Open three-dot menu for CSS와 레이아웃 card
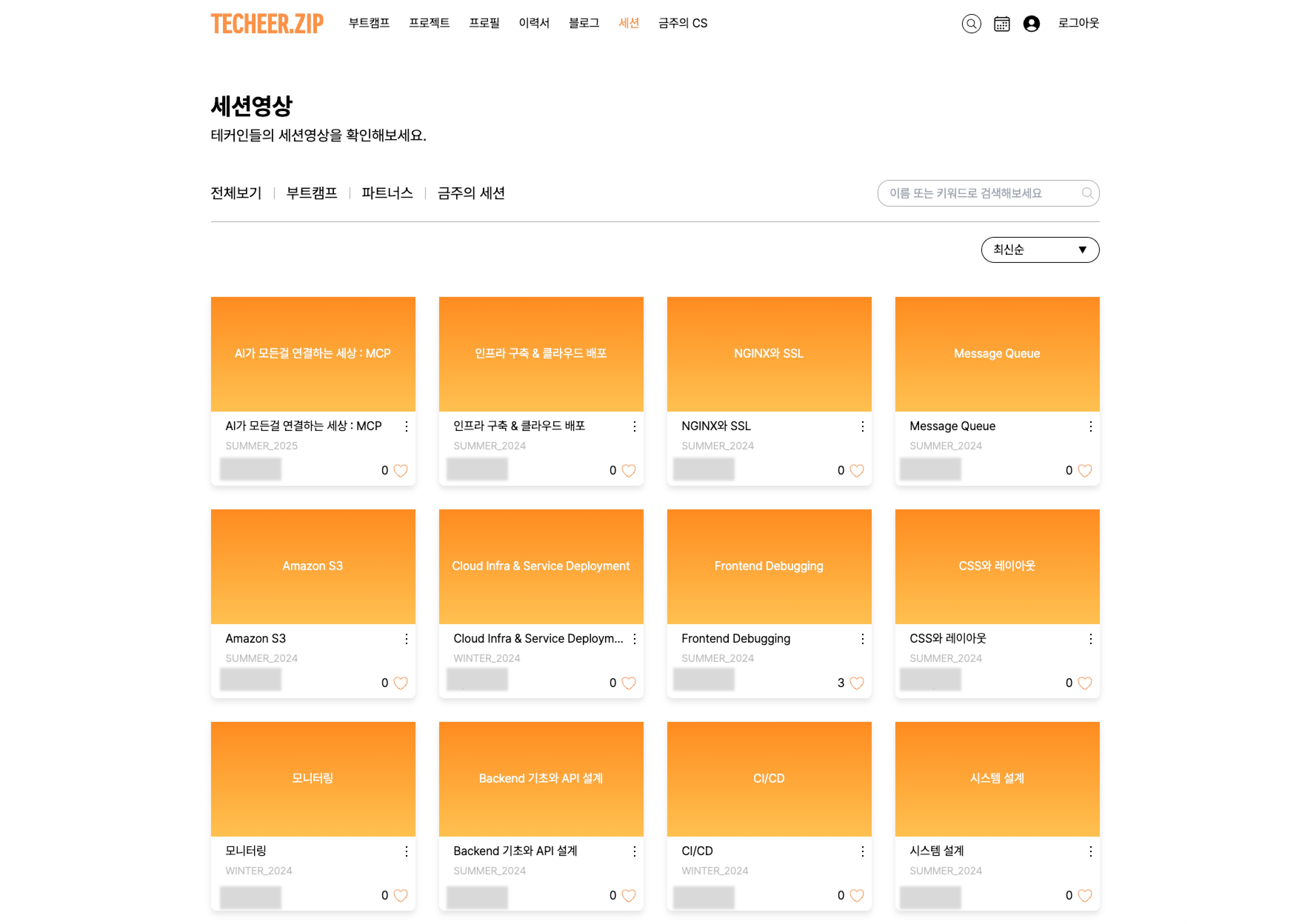The width and height of the screenshot is (1299, 924). point(1090,639)
